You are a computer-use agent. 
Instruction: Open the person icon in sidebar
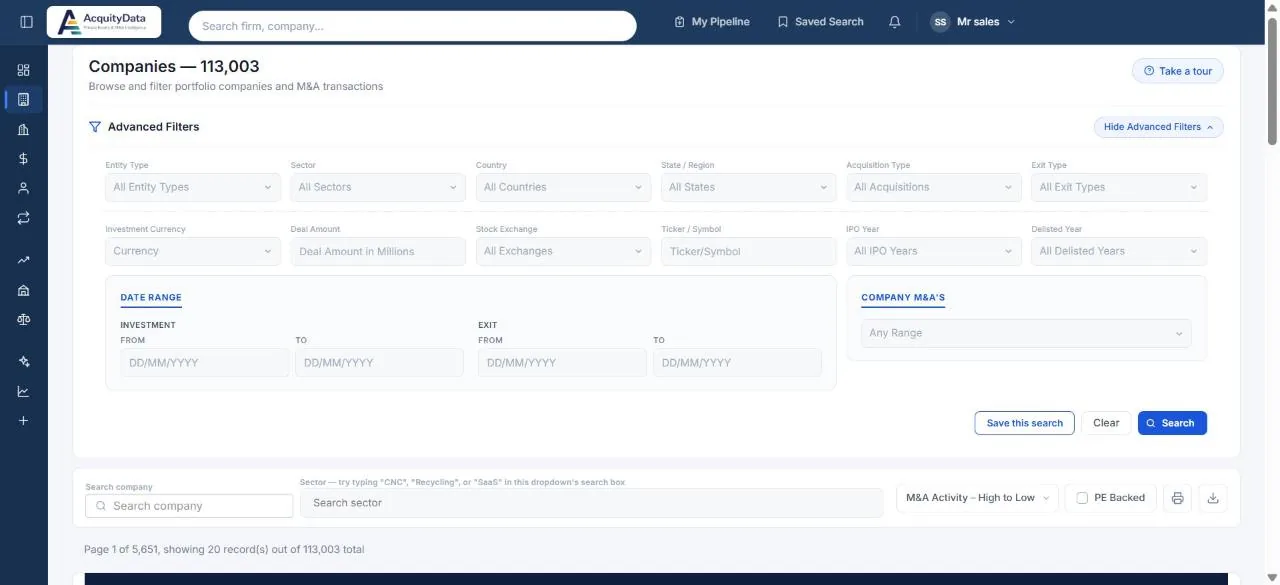pyautogui.click(x=24, y=188)
